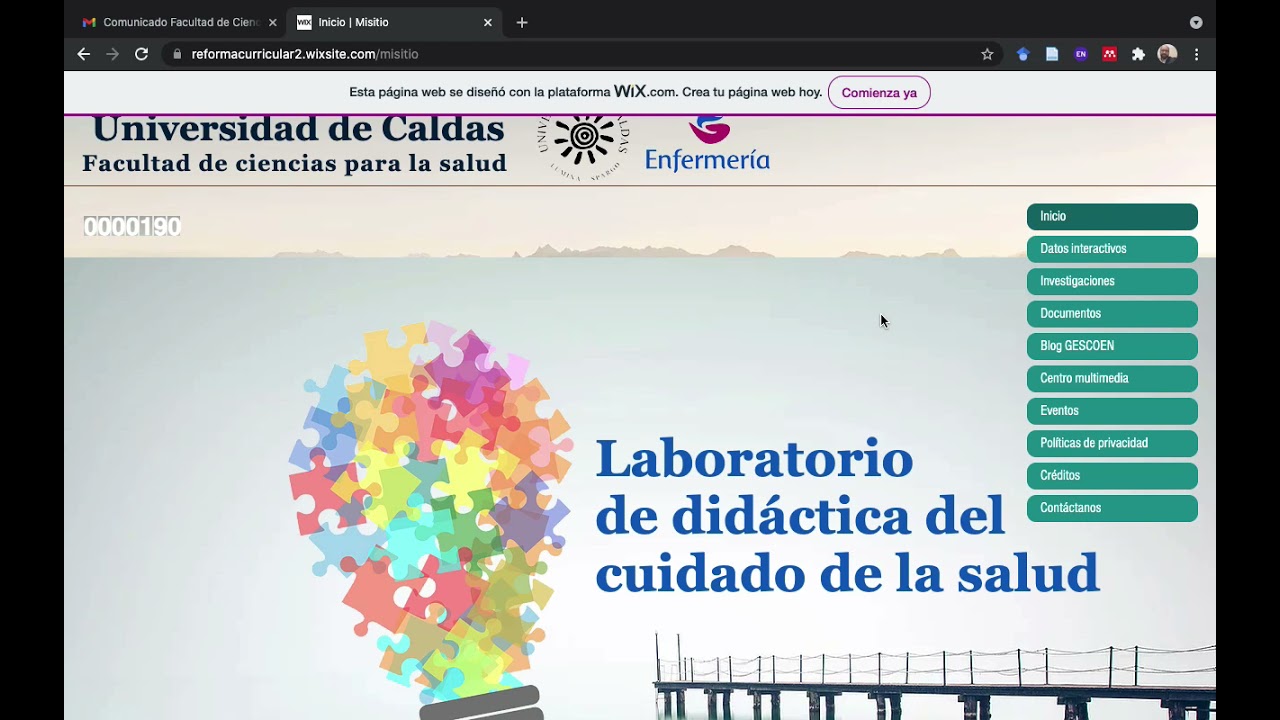Image resolution: width=1280 pixels, height=720 pixels.
Task: Click the Facultad de ciencias para la salud subtitle
Action: tap(294, 163)
